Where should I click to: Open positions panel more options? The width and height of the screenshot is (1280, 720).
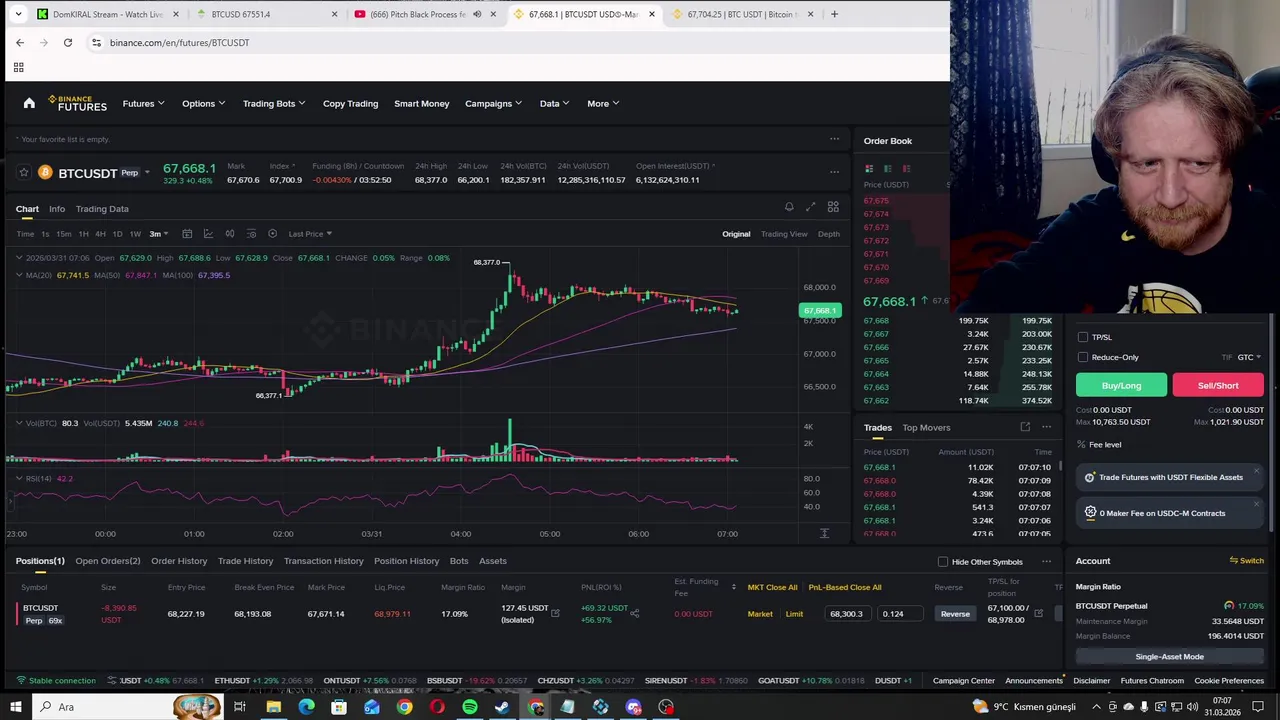tap(1046, 561)
